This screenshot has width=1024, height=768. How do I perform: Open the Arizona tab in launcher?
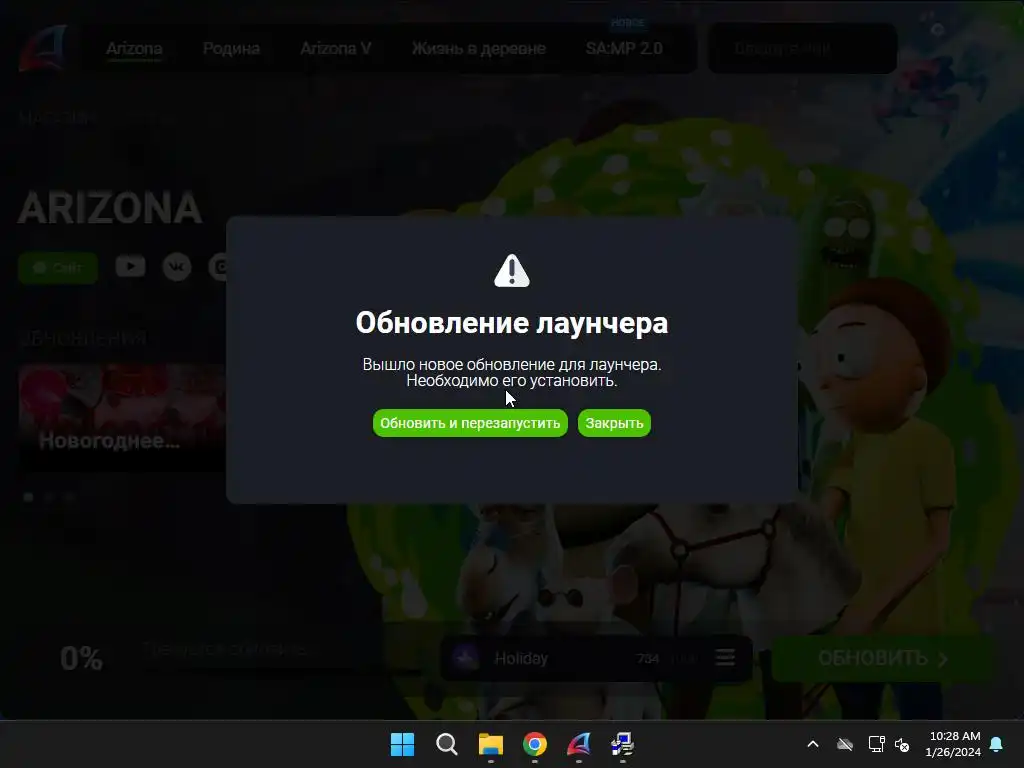pyautogui.click(x=135, y=48)
